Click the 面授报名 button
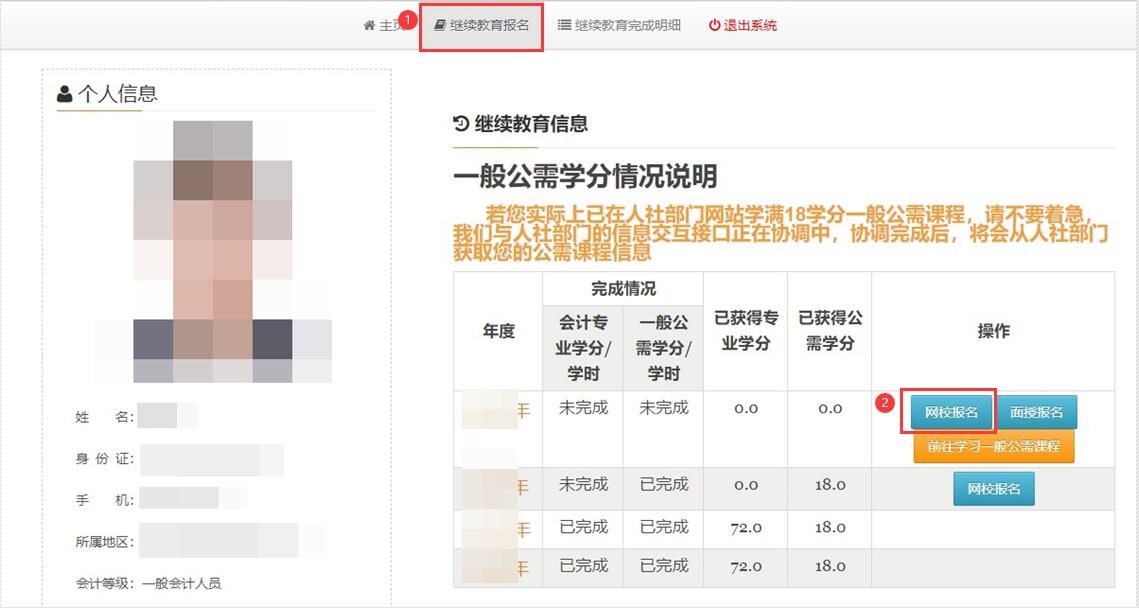 1037,410
